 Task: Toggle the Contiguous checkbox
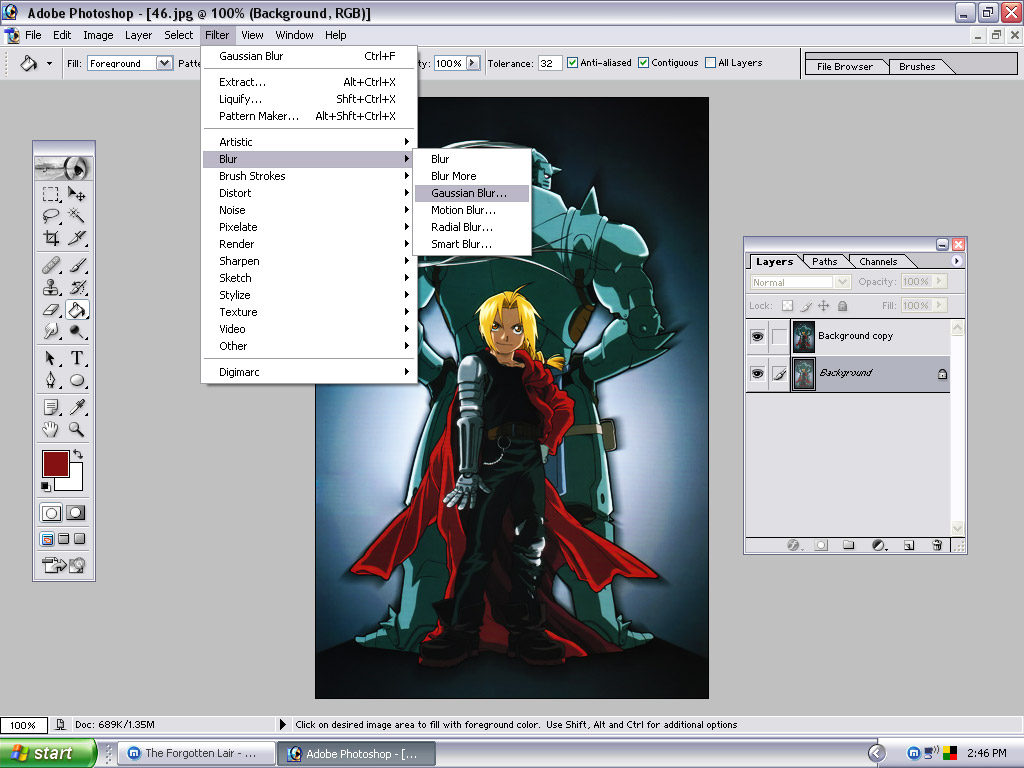[643, 63]
